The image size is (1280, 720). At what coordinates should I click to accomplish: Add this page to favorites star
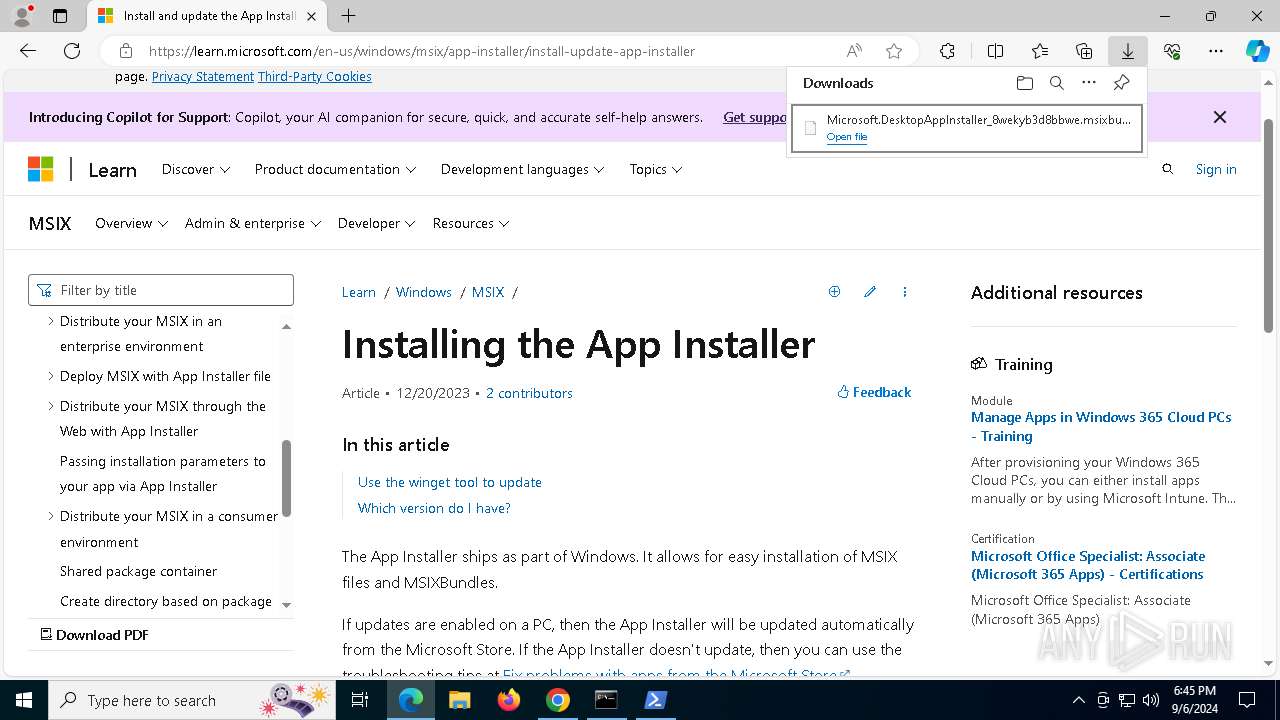tap(894, 51)
